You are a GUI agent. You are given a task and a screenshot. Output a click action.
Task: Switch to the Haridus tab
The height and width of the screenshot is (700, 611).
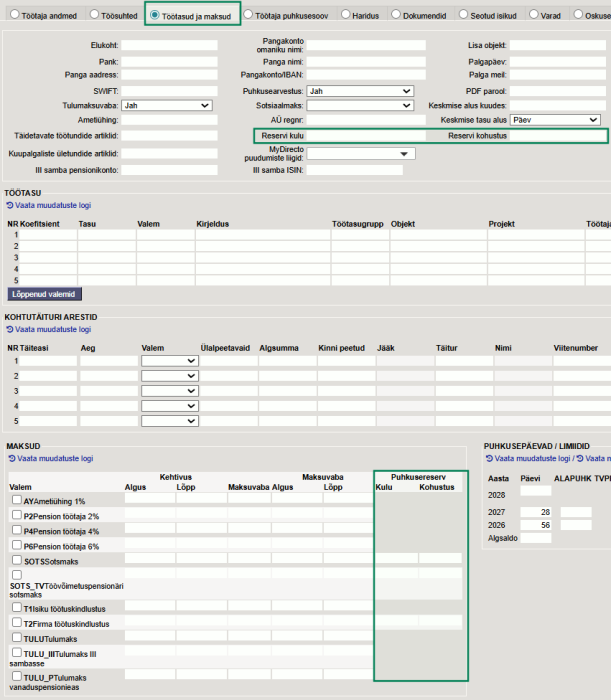345,14
